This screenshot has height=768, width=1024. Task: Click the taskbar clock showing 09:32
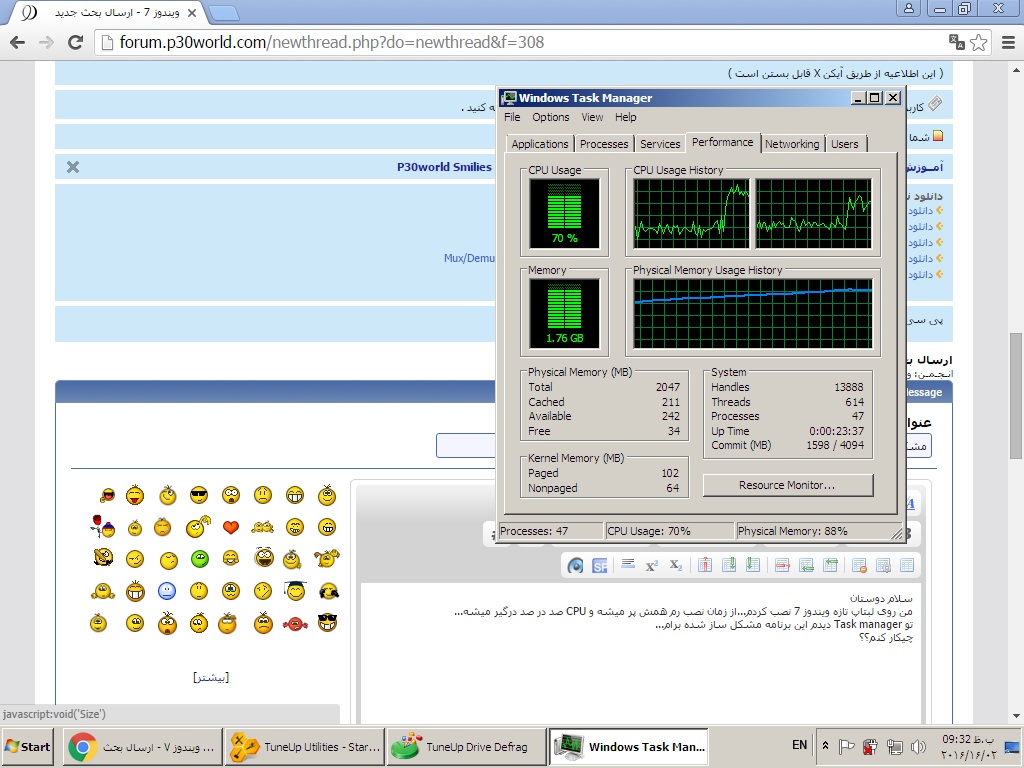pyautogui.click(x=969, y=747)
